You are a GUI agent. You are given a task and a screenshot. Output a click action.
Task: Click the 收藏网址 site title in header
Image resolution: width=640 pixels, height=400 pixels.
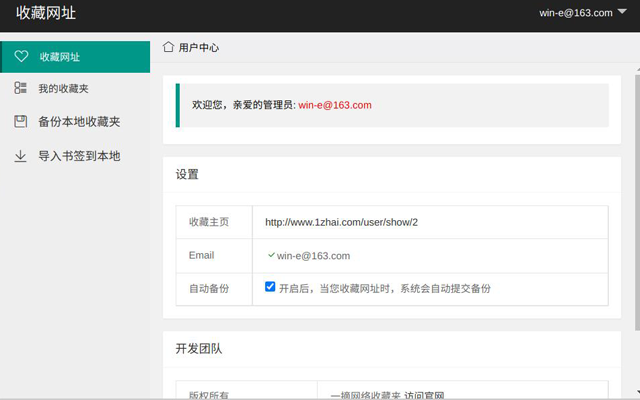tap(46, 13)
